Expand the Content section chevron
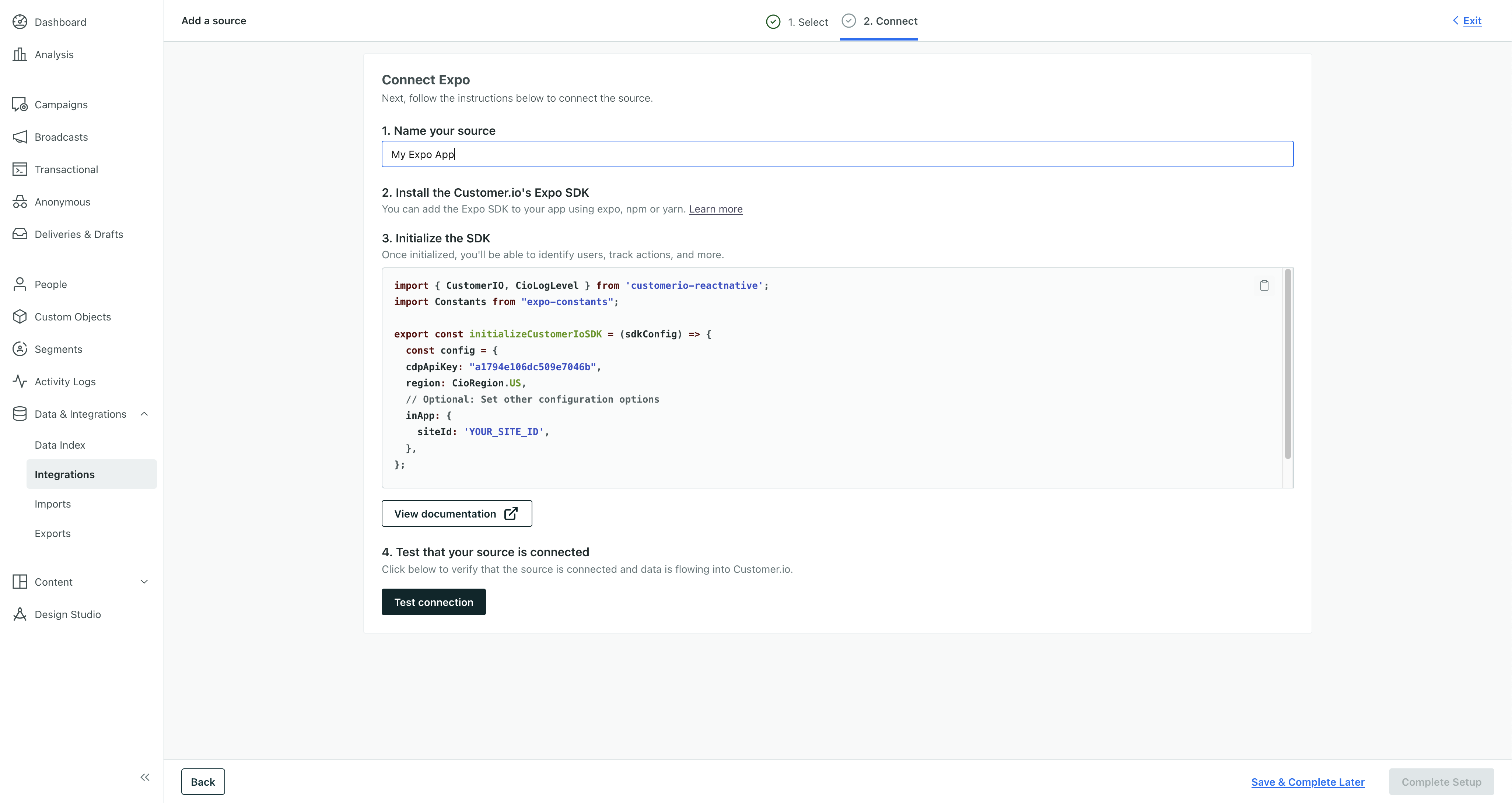This screenshot has height=803, width=1512. point(144,582)
